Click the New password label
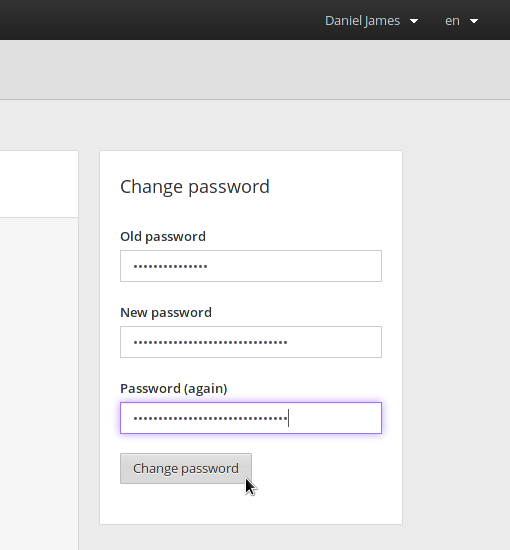Screen dimensions: 510x550 (x=166, y=313)
